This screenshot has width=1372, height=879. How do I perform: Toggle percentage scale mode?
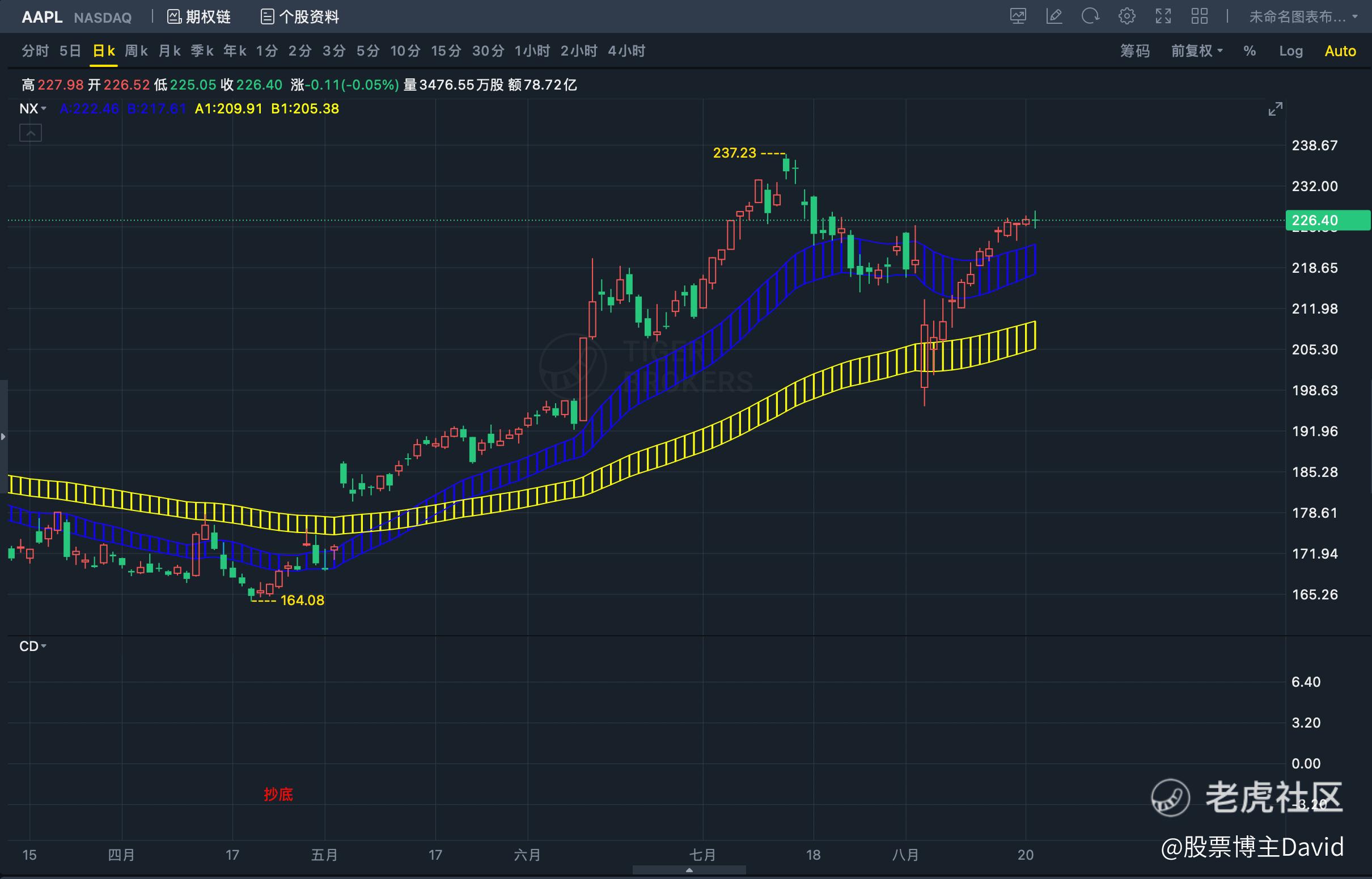[x=1250, y=51]
